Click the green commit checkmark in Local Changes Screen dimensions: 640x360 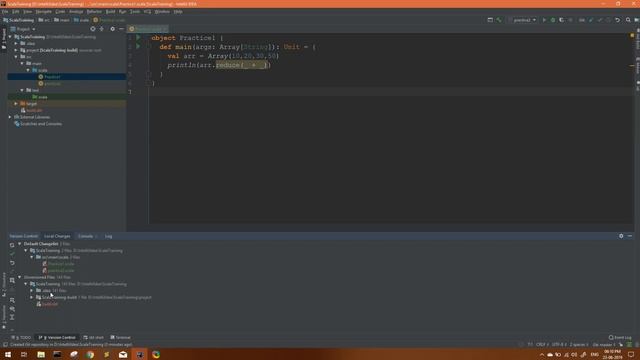coord(12,254)
